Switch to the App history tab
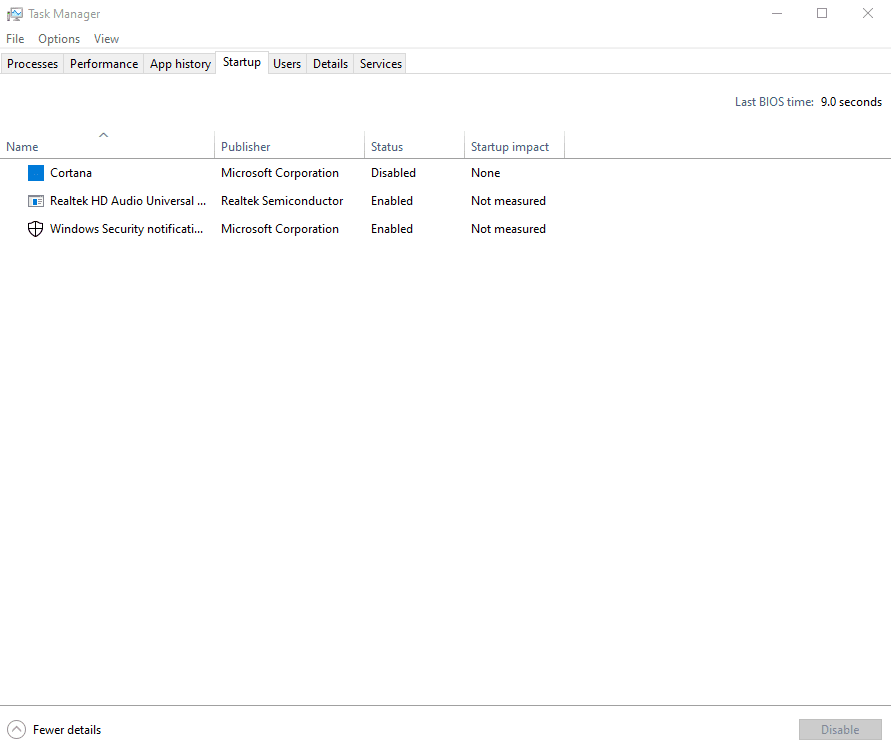The height and width of the screenshot is (752, 891). (180, 64)
